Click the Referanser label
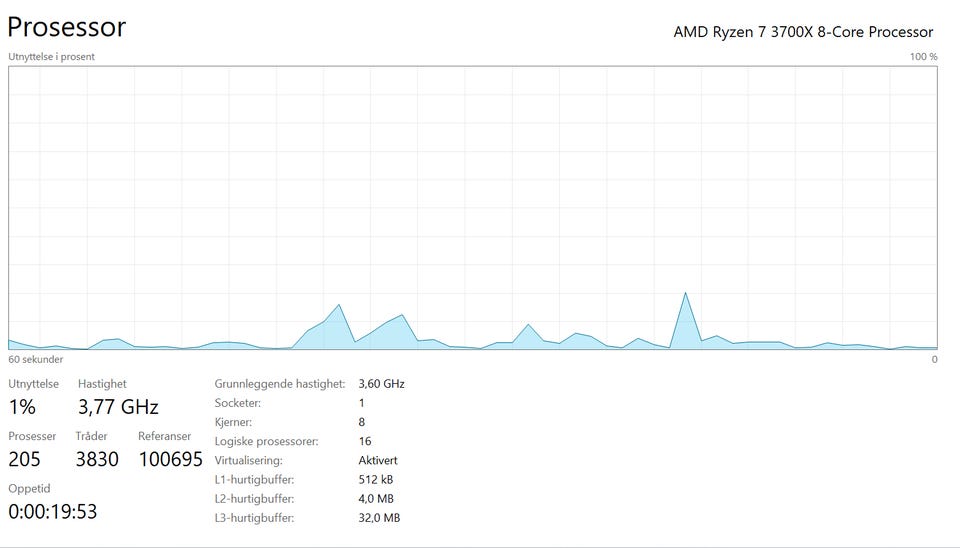The height and width of the screenshot is (548, 960). click(x=164, y=436)
